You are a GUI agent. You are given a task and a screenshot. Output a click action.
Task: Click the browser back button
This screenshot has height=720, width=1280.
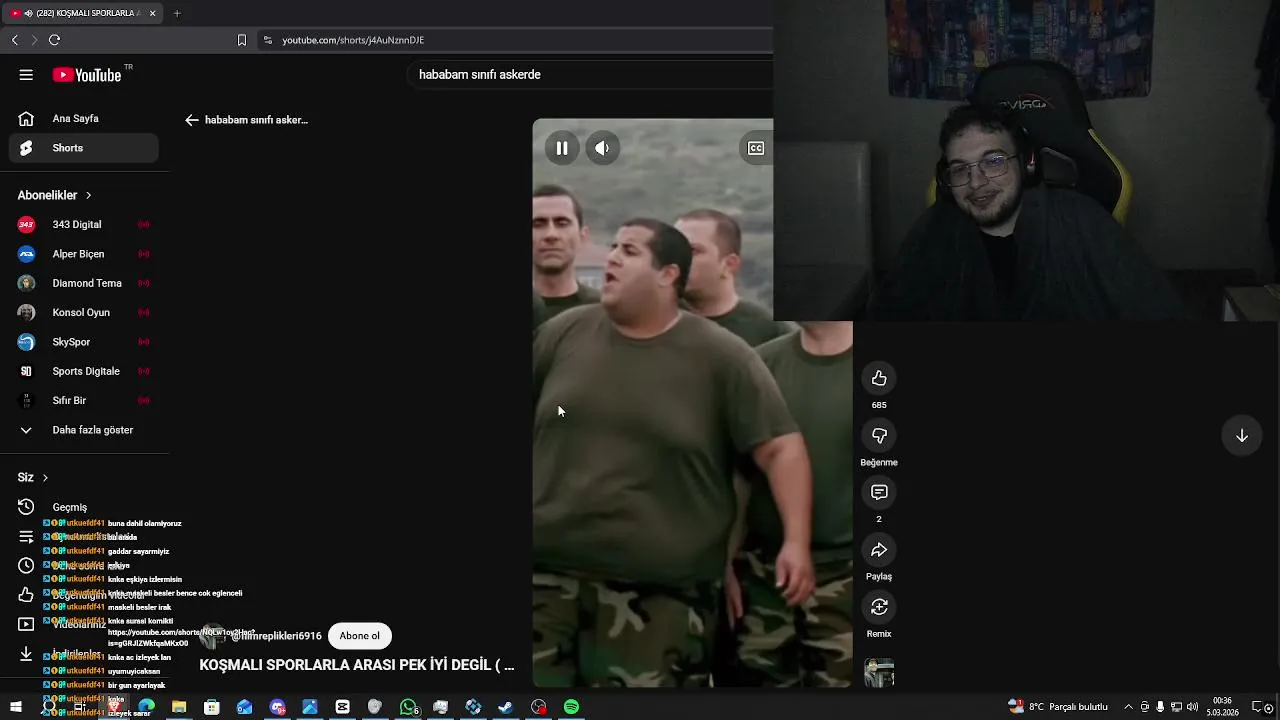[15, 40]
